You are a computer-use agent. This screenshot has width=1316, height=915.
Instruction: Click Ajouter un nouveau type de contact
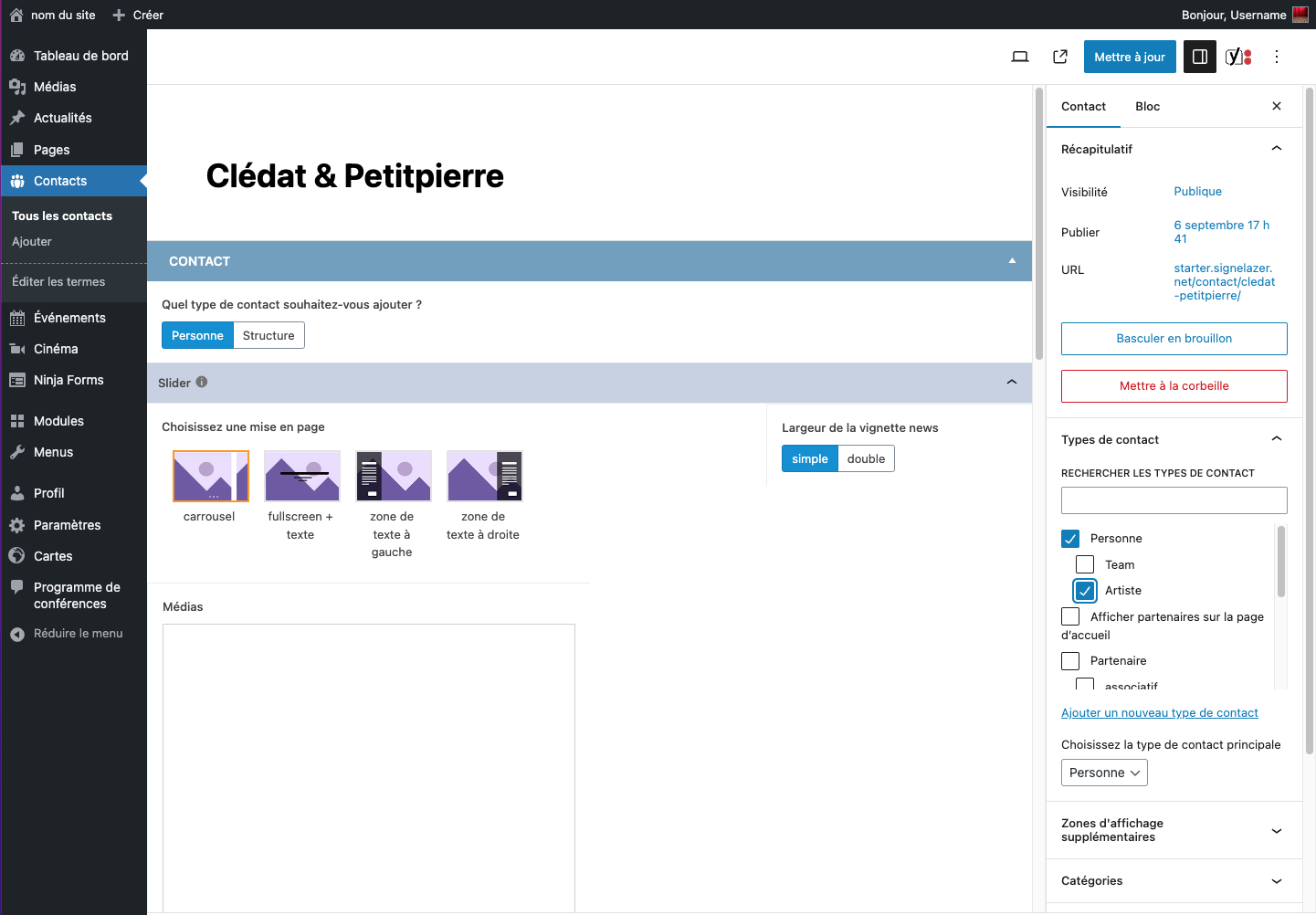[x=1159, y=713]
